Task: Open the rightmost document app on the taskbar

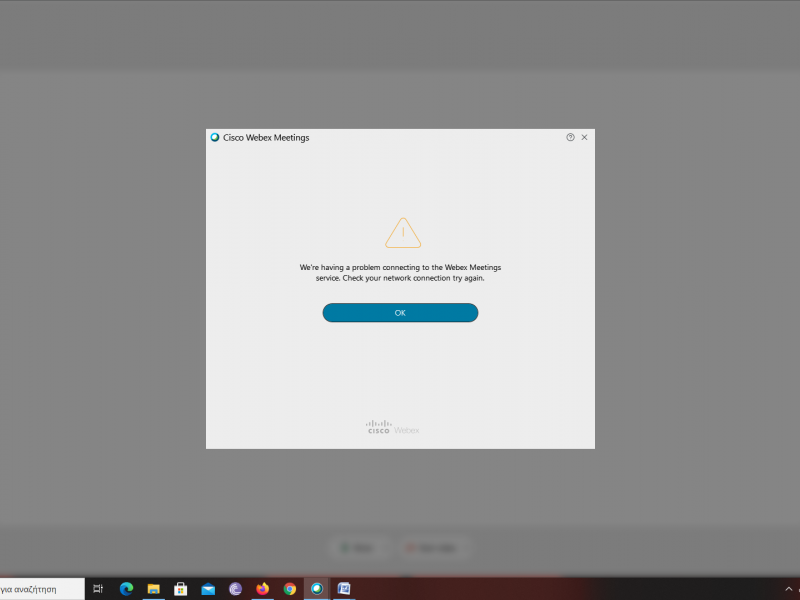Action: pyautogui.click(x=343, y=588)
